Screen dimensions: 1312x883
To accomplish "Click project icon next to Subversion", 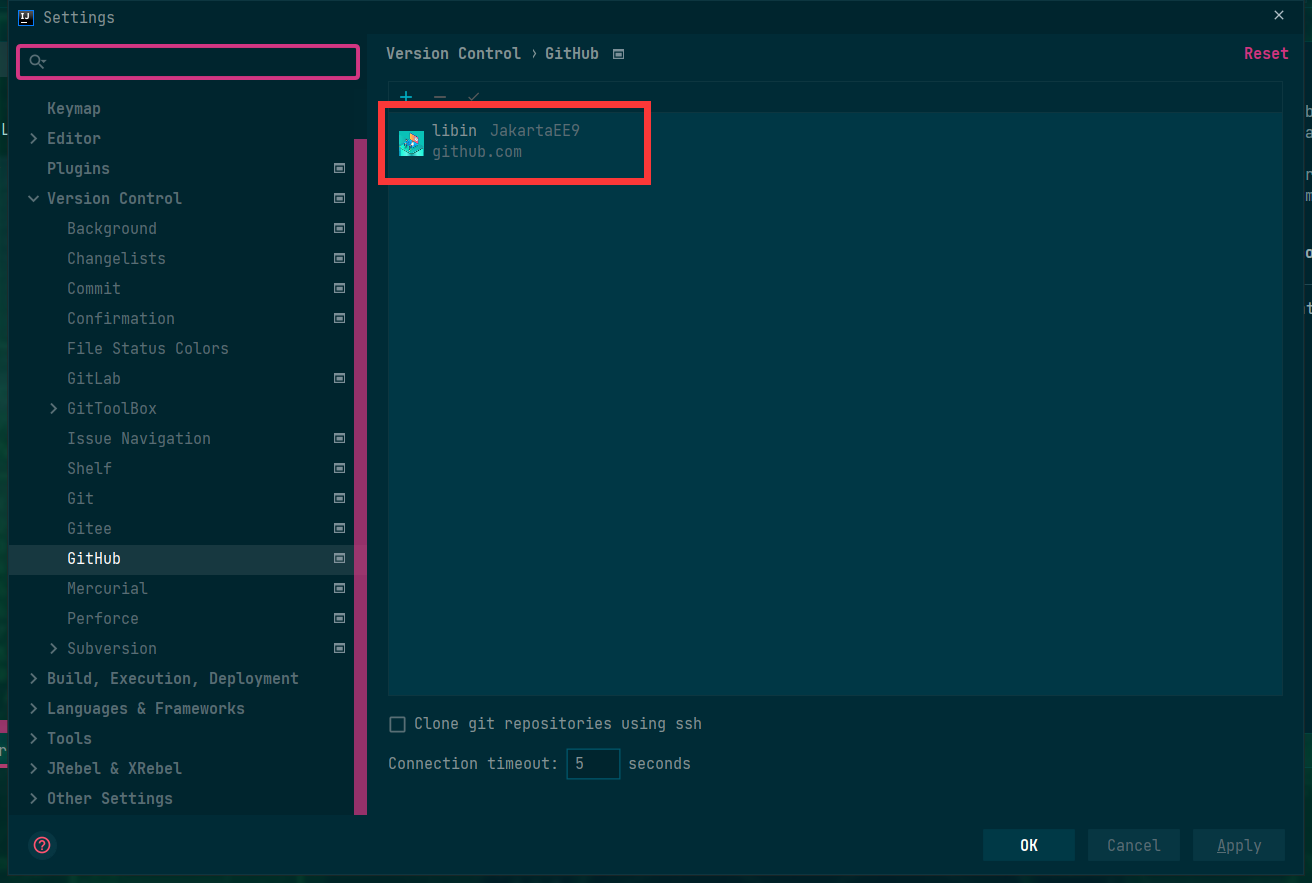I will click(339, 648).
